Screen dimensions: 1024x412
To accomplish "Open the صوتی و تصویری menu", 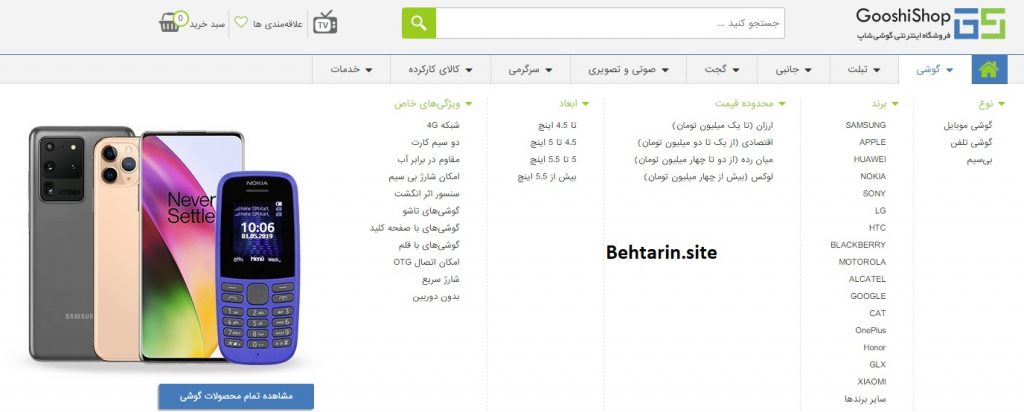I will 628,69.
